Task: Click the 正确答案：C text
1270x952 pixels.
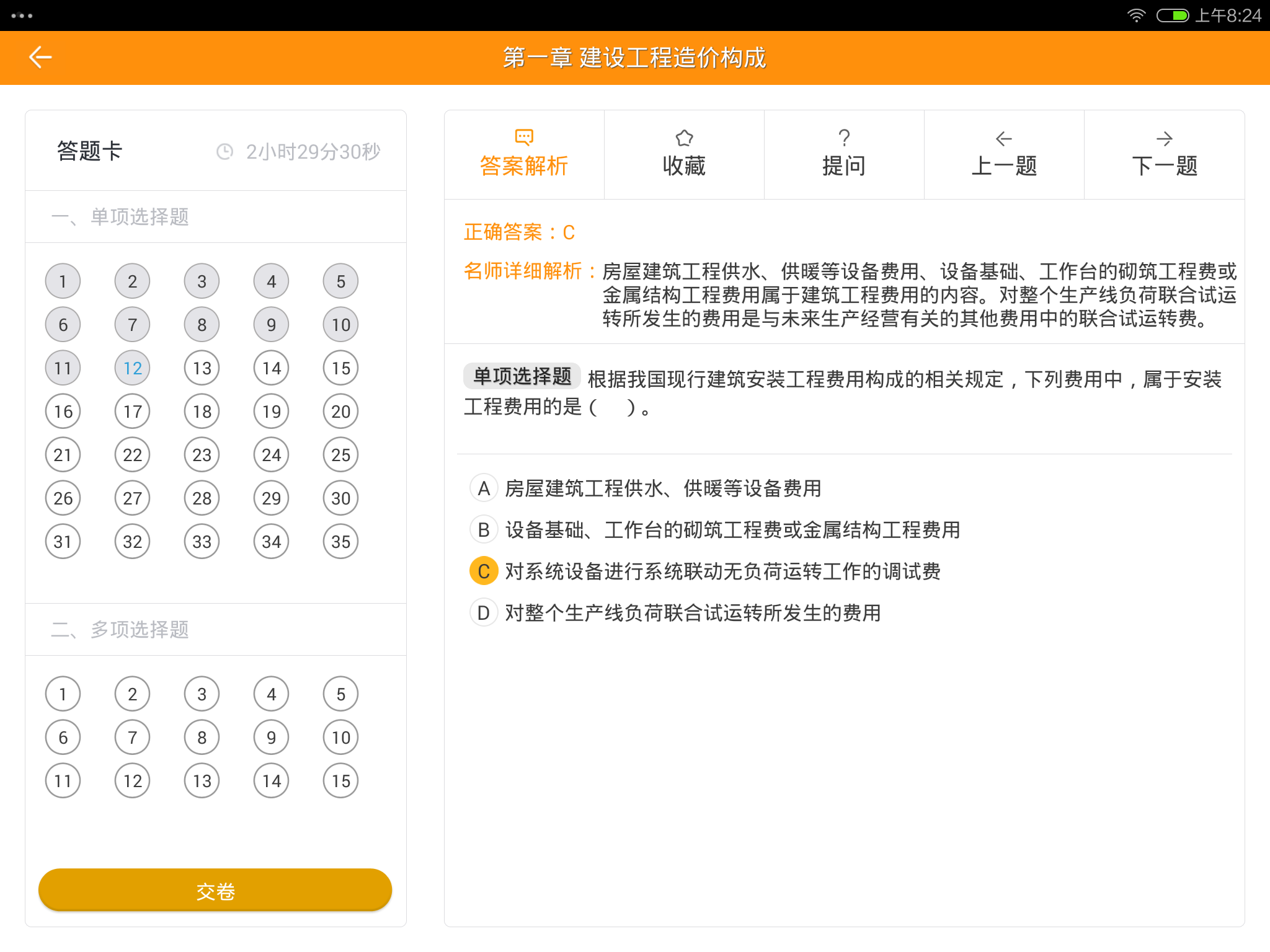Action: (520, 232)
